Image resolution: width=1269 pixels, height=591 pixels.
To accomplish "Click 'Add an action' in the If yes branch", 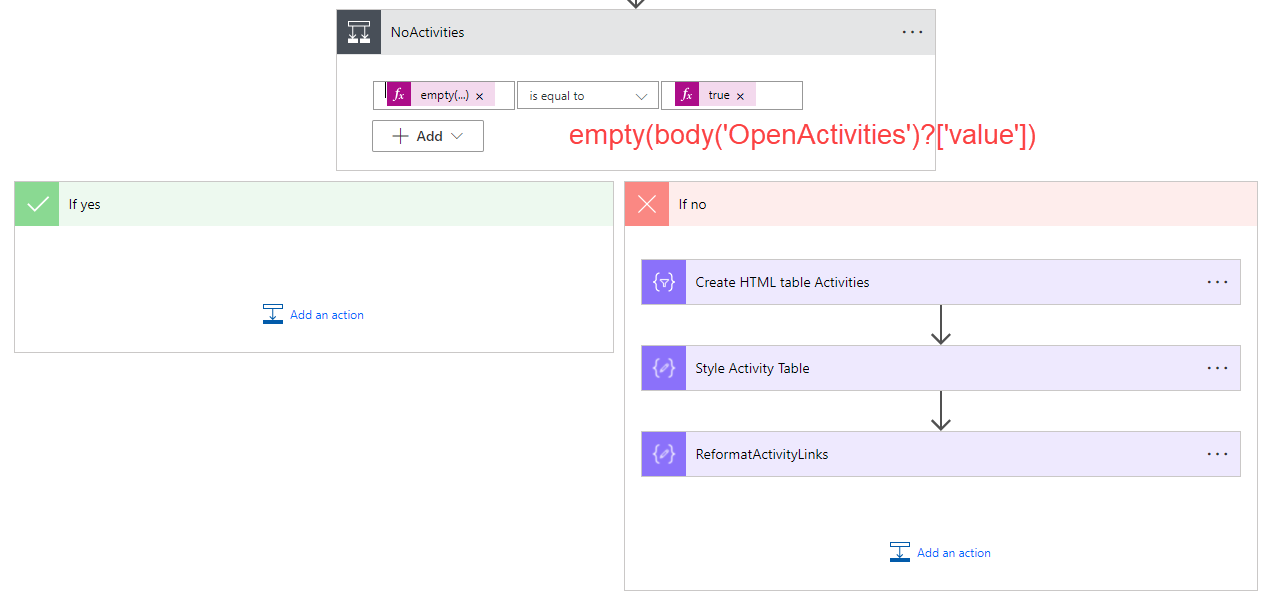I will click(x=326, y=314).
